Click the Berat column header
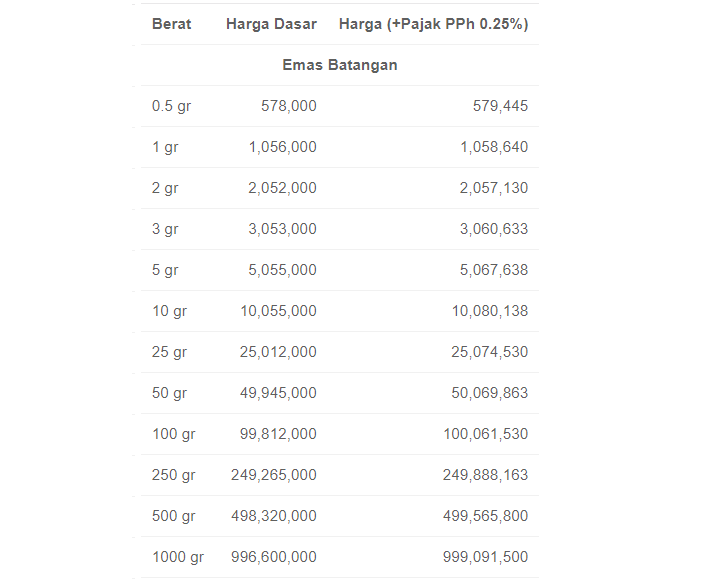This screenshot has width=724, height=585. [171, 24]
